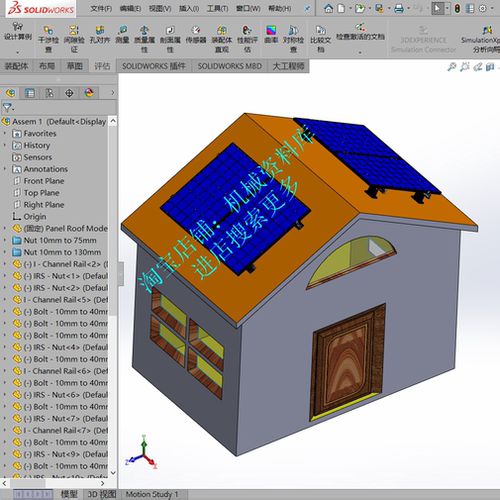Click the Save icon
Screen dimensions: 500x500
[x=379, y=8]
